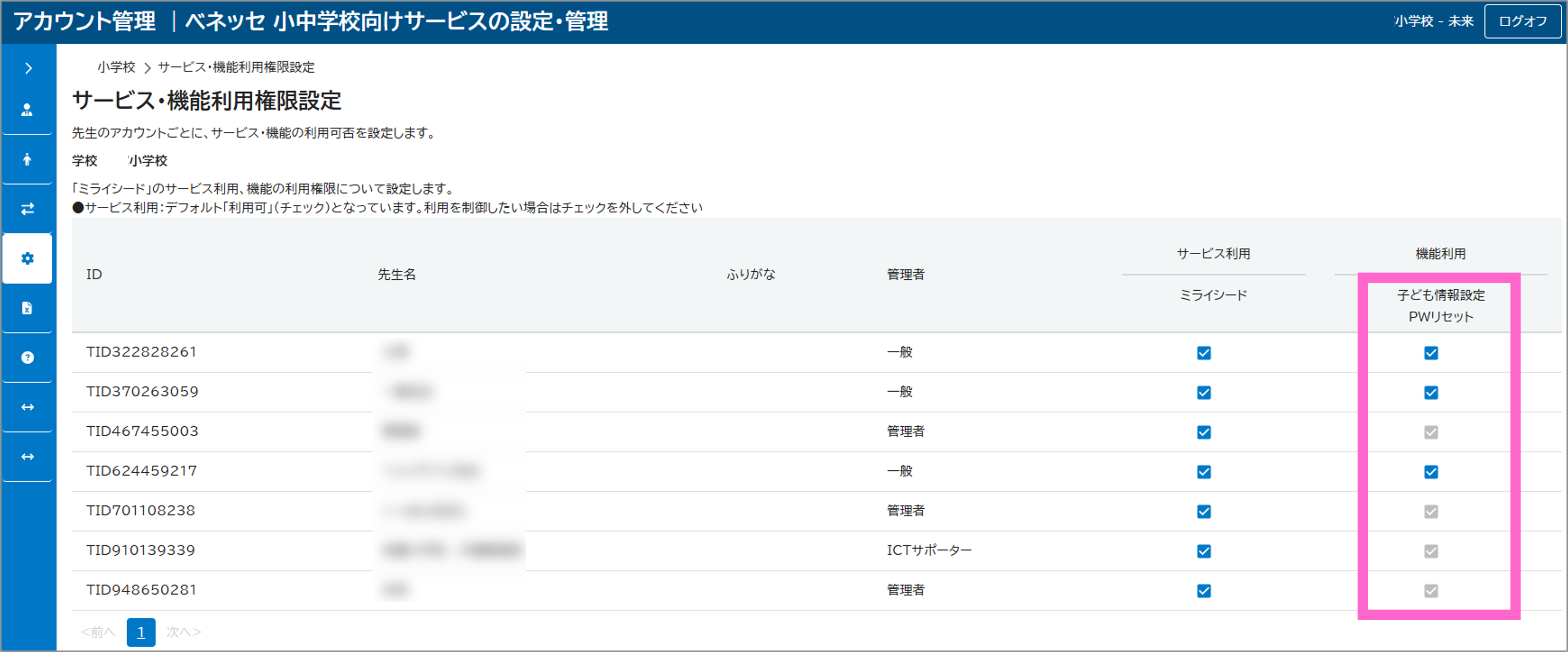The width and height of the screenshot is (1568, 652).
Task: Click the 先生名 column header
Action: tap(396, 275)
